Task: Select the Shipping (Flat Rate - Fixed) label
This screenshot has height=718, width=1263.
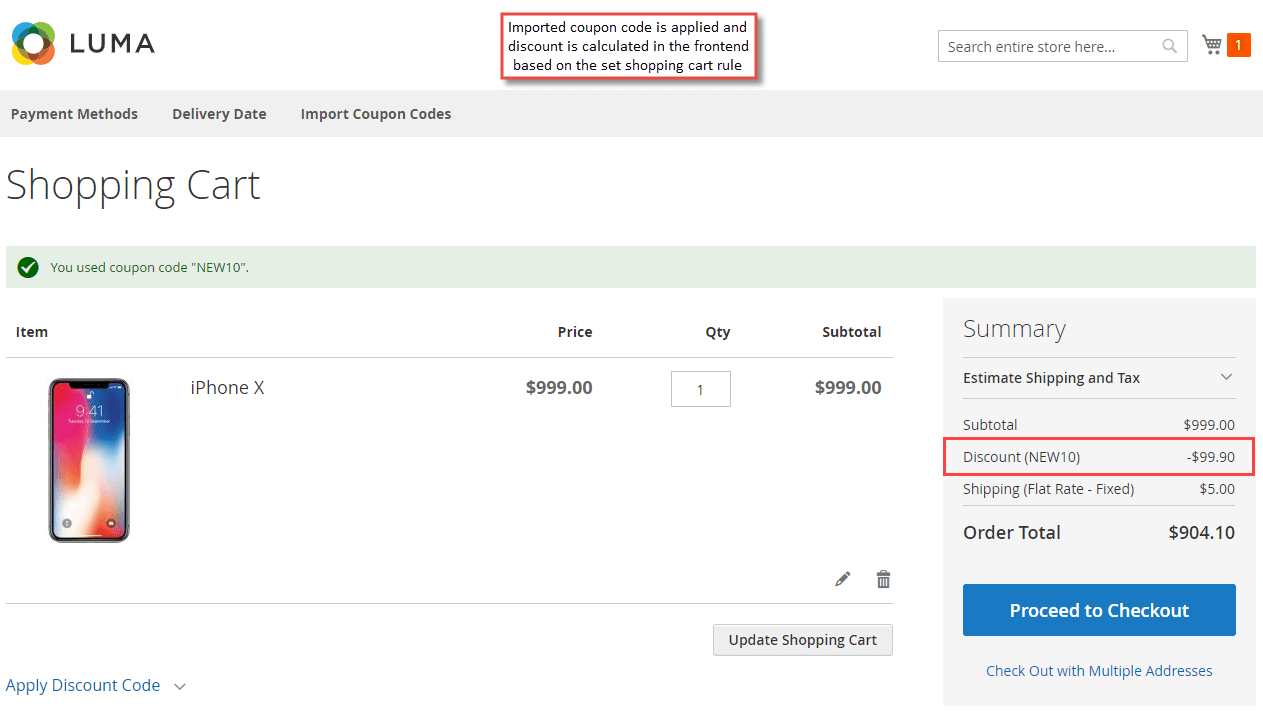Action: pos(1048,489)
